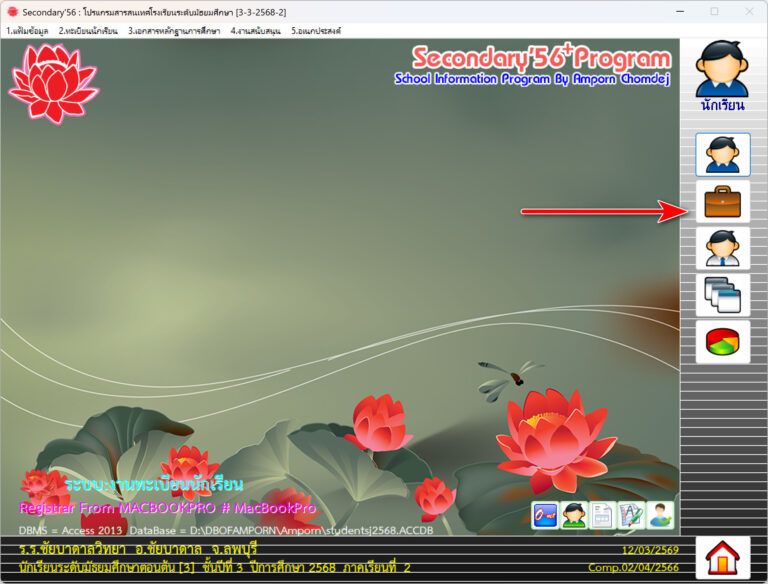Open the 2.ทะเบียนนักเรียน menu
This screenshot has width=768, height=584.
(88, 31)
